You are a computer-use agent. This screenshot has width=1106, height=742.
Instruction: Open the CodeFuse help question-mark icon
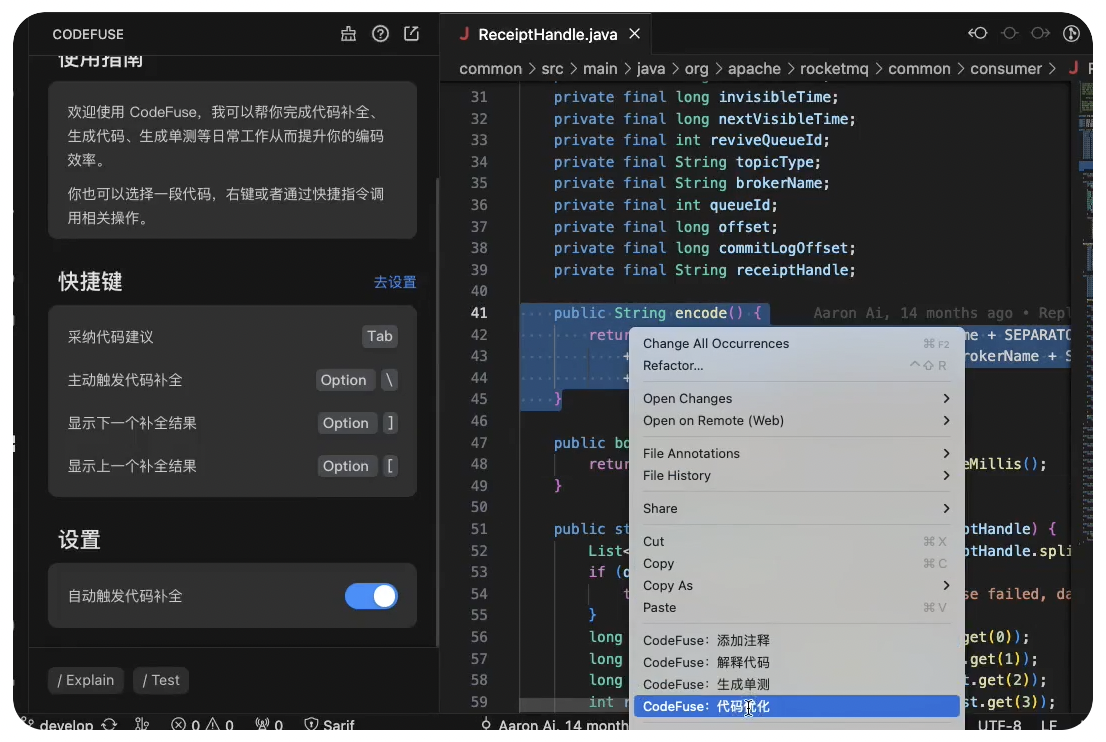380,34
